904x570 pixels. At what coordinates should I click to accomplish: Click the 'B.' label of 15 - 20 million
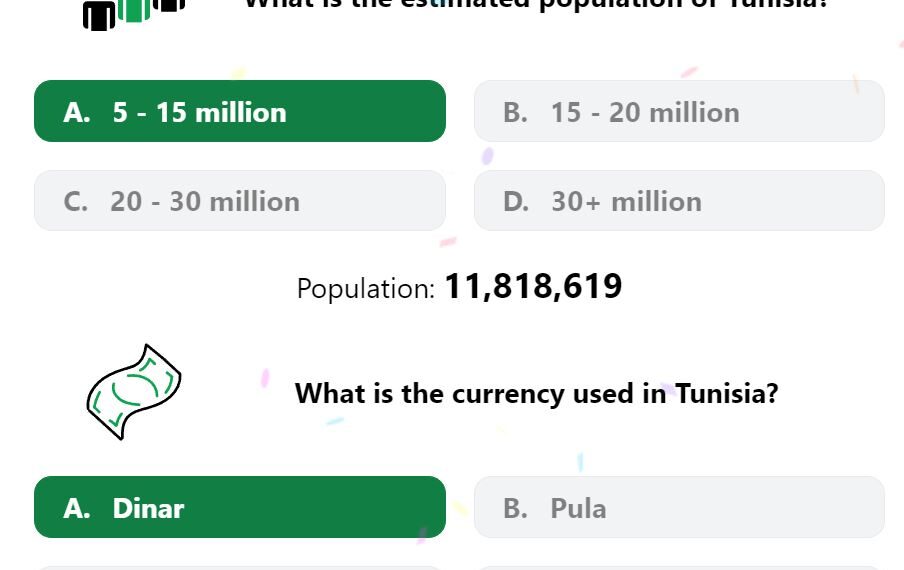click(515, 112)
